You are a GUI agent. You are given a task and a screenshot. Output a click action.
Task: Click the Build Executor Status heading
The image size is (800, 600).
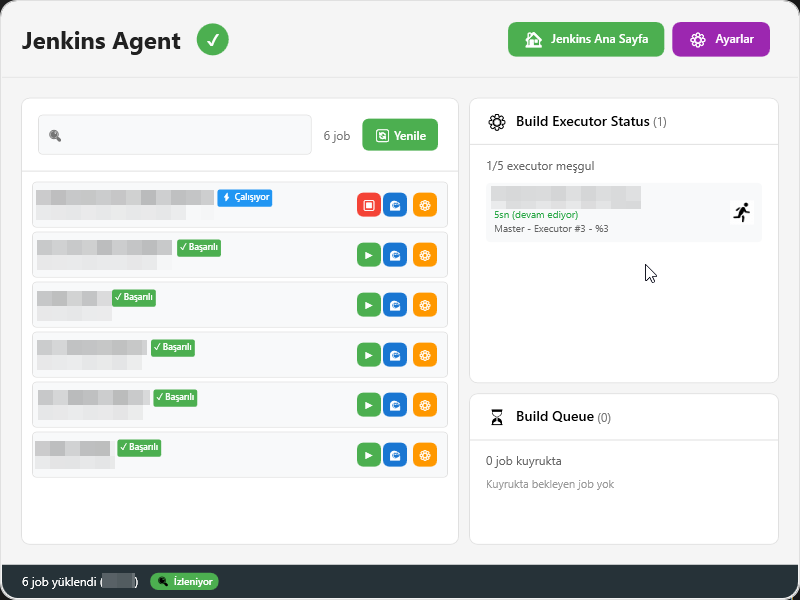point(583,121)
